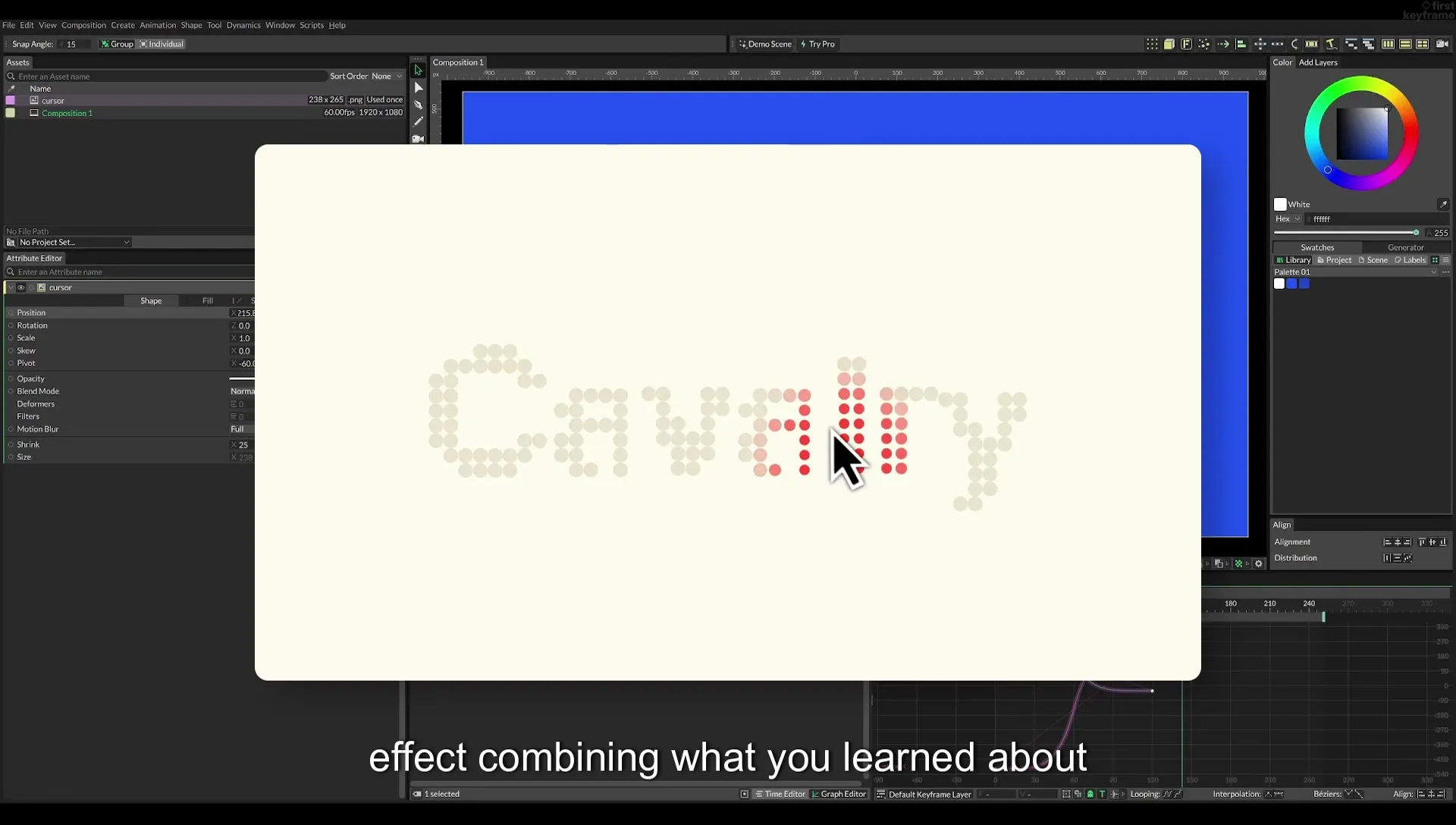Click the three dashes toolbar icon
Viewport: 1456px width, 825px height.
pos(1277,44)
